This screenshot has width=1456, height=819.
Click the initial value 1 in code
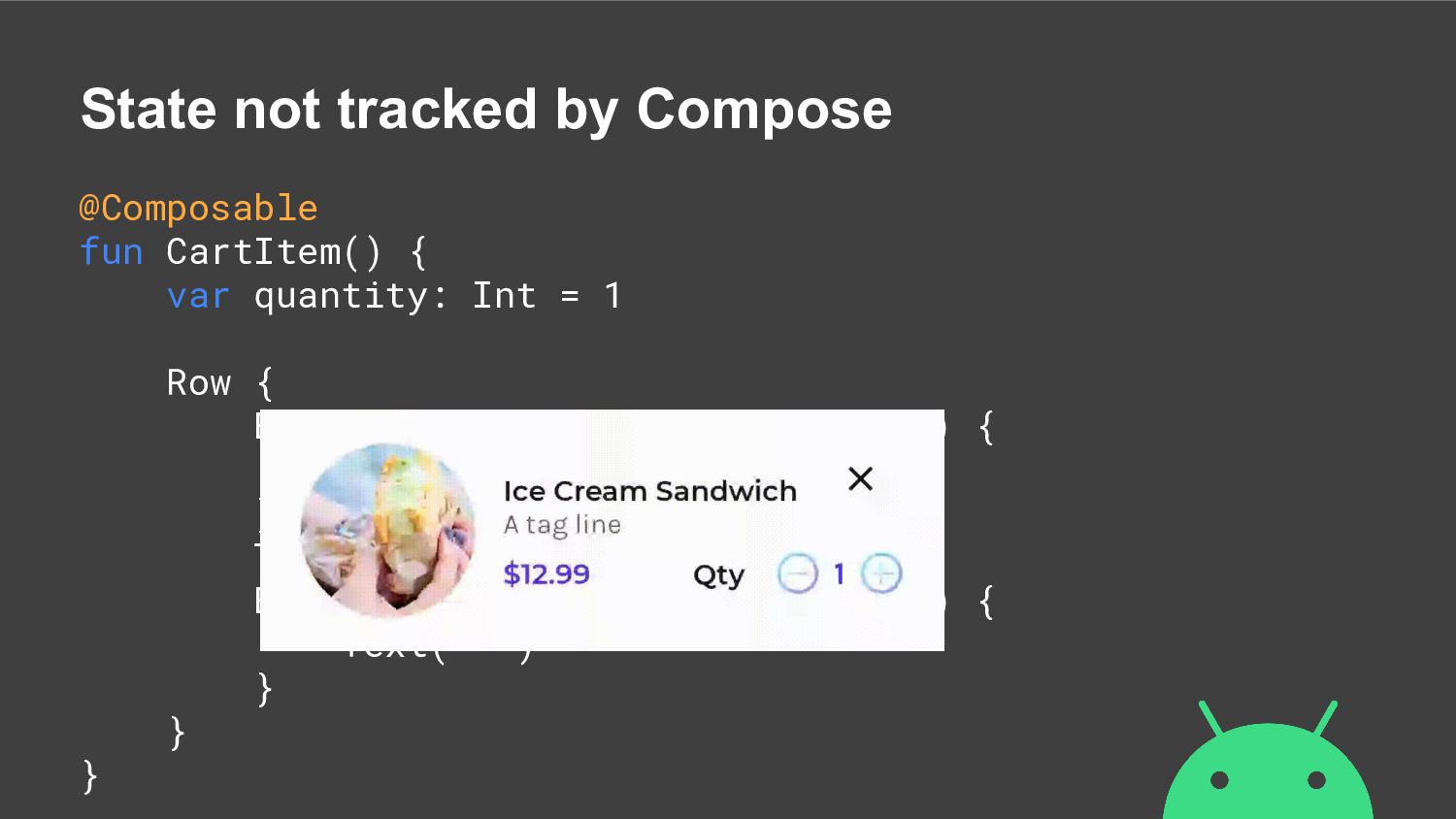pyautogui.click(x=612, y=295)
